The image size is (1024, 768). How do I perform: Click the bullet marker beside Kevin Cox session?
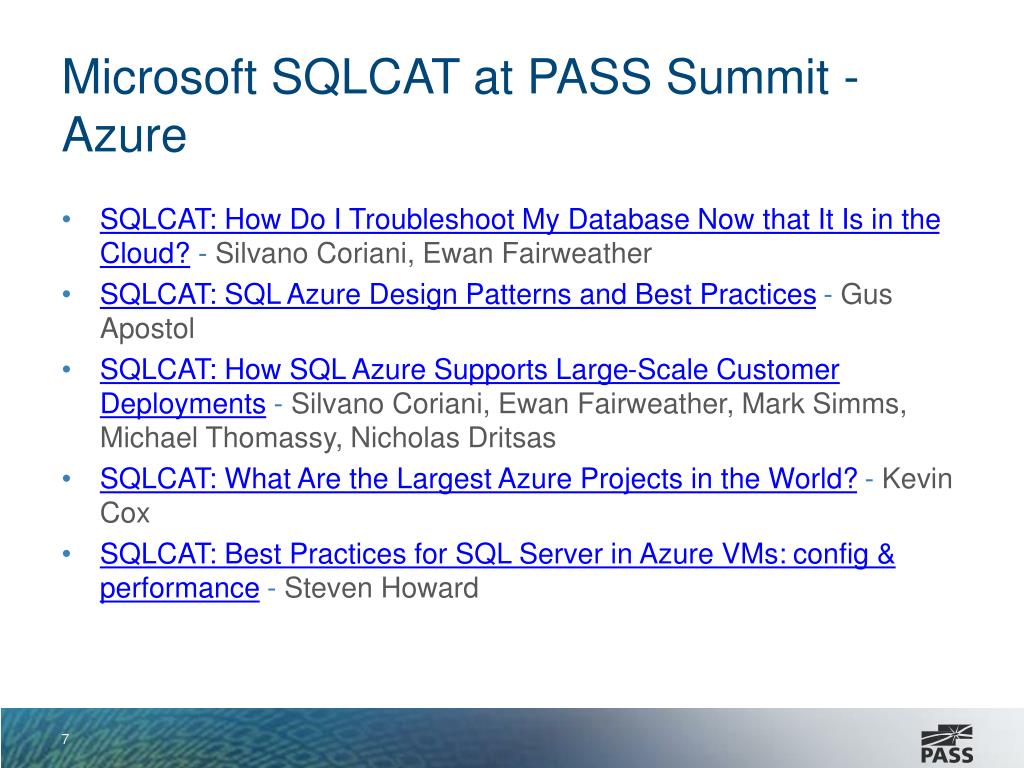[66, 480]
